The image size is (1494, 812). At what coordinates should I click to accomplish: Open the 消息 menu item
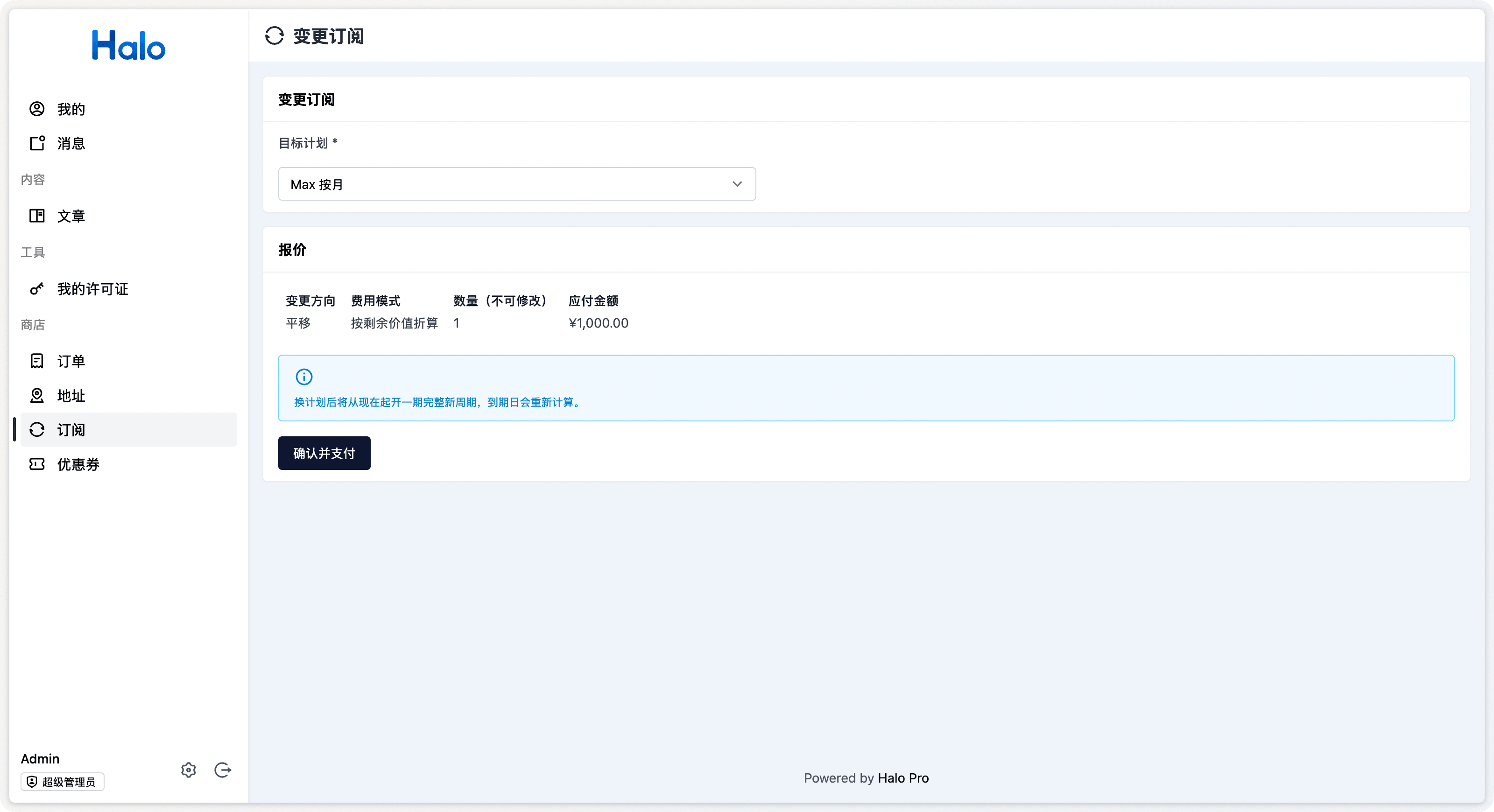pyautogui.click(x=129, y=143)
